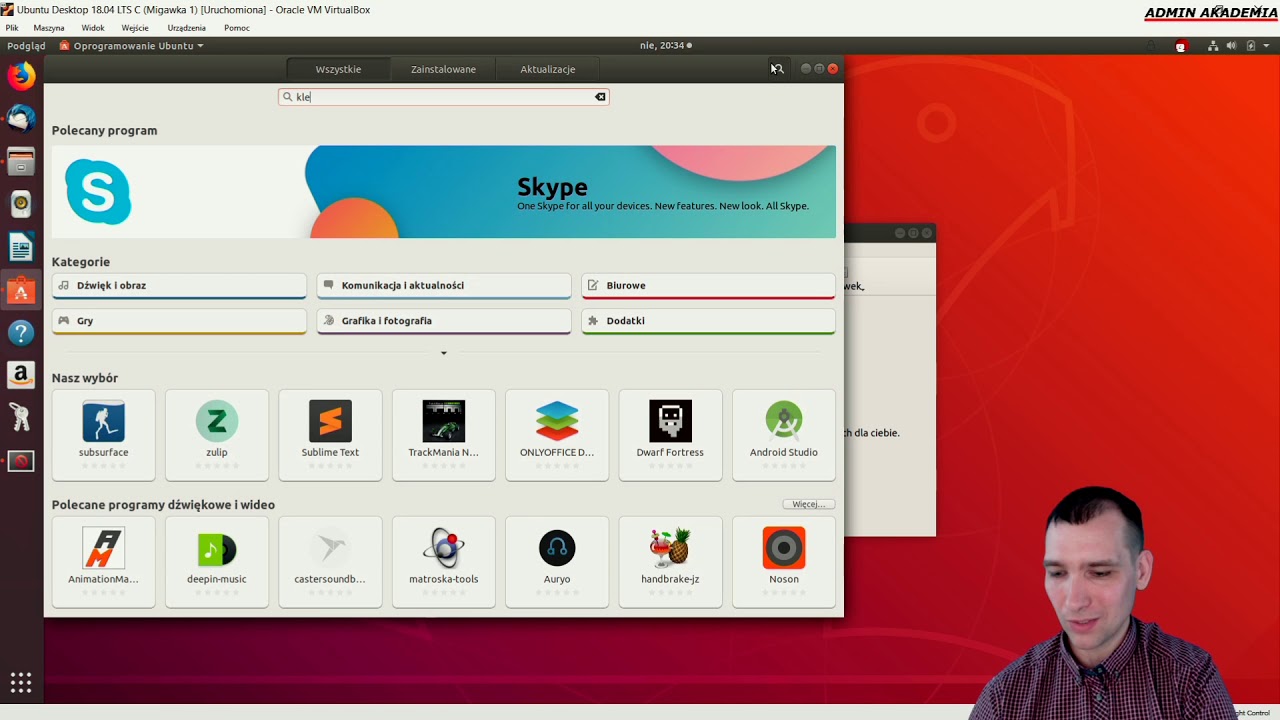Select the Sublime Text app
This screenshot has width=1280, height=720.
[330, 435]
